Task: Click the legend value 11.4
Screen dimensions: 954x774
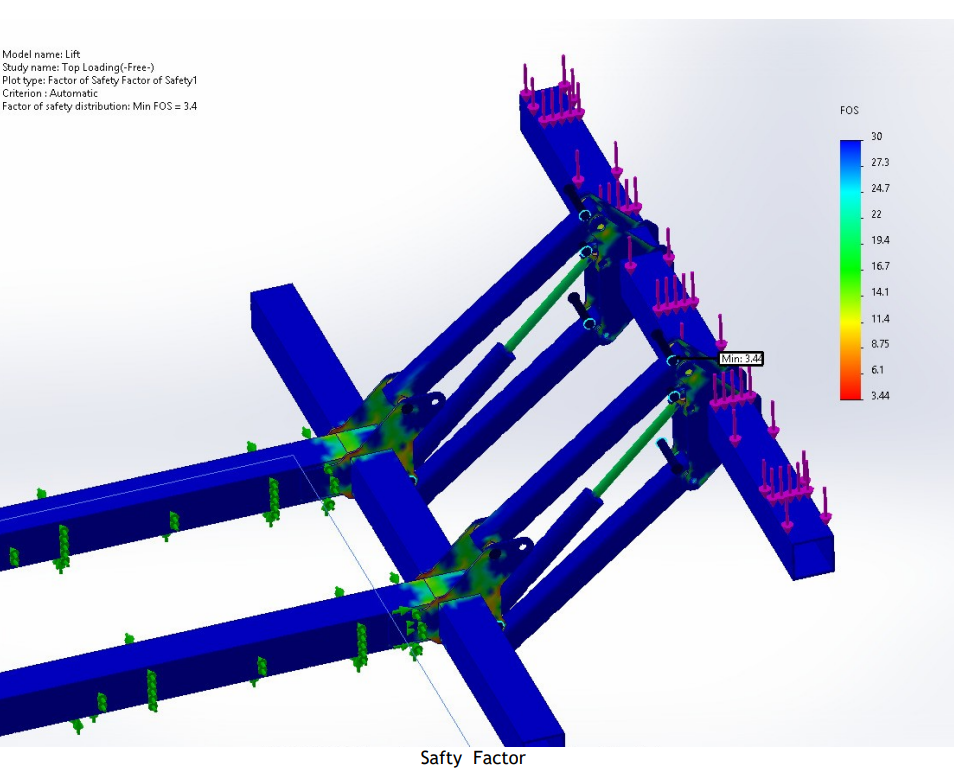Action: 880,319
